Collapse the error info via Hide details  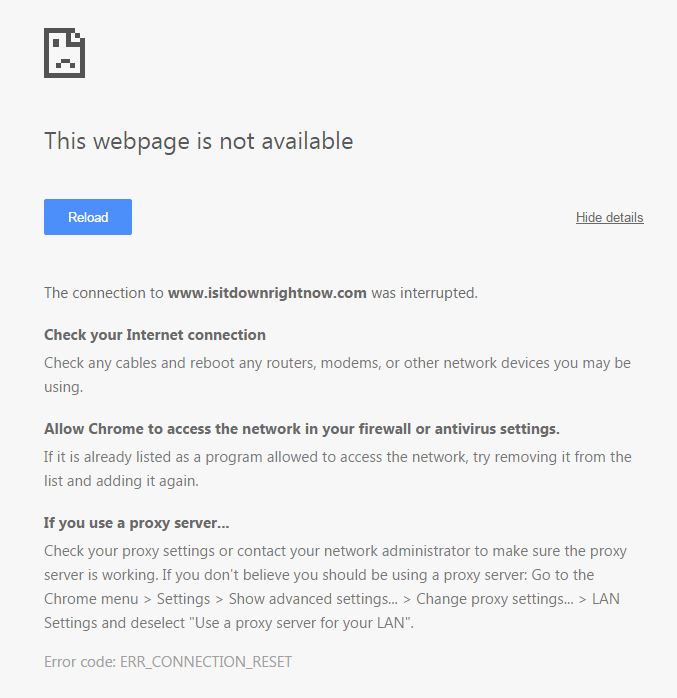(609, 217)
